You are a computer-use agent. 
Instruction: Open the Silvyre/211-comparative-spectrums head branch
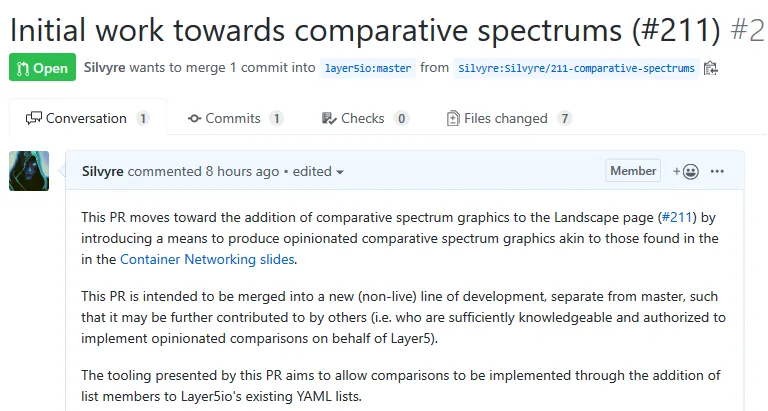pyautogui.click(x=575, y=69)
